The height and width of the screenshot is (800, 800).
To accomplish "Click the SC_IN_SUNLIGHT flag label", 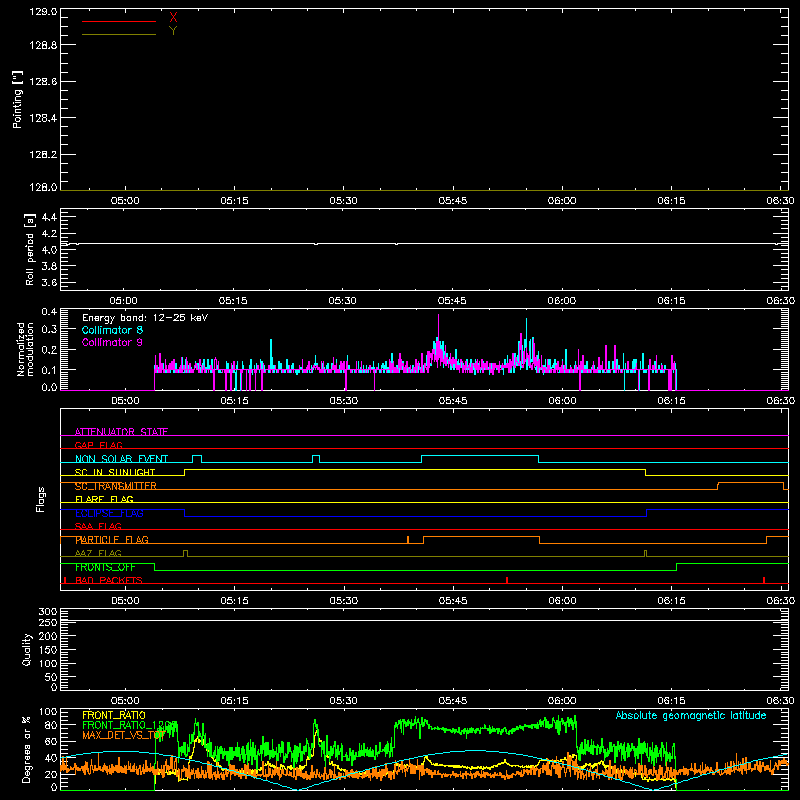I will click(115, 472).
